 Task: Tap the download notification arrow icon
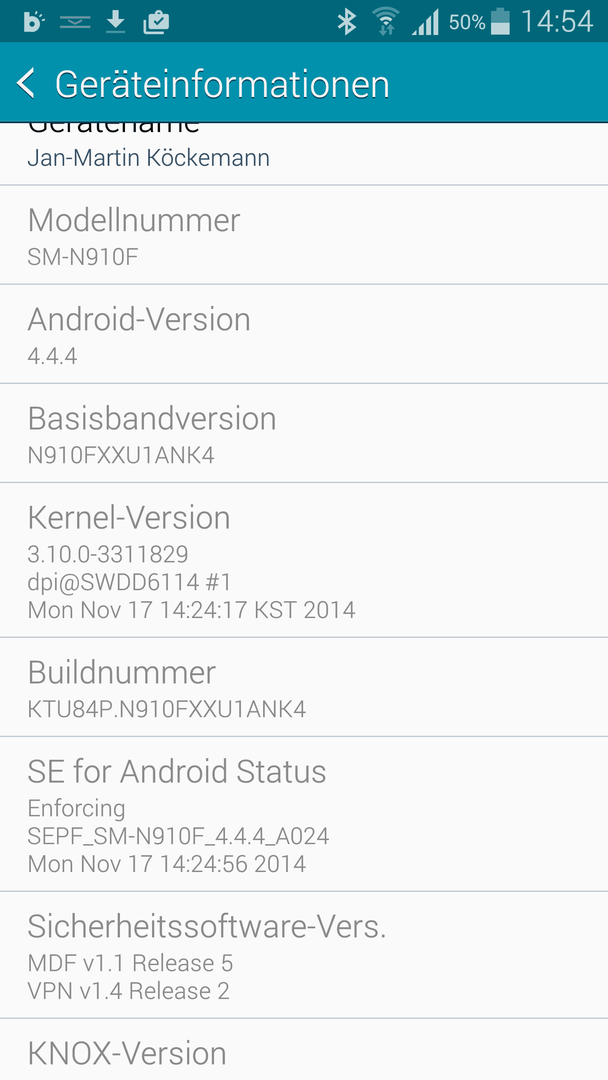(116, 23)
